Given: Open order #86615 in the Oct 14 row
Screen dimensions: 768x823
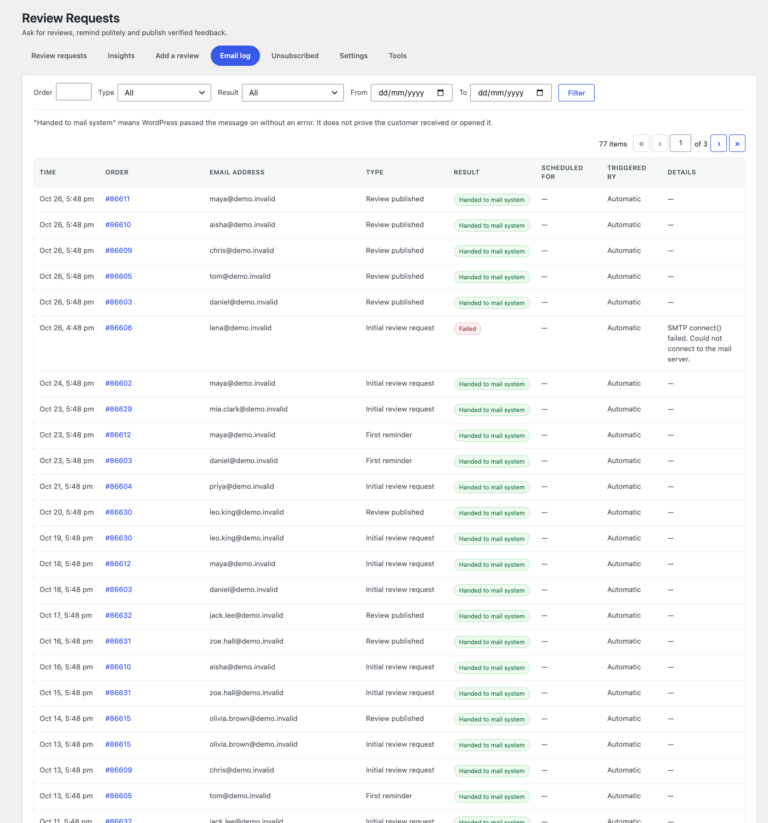Looking at the screenshot, I should point(118,719).
